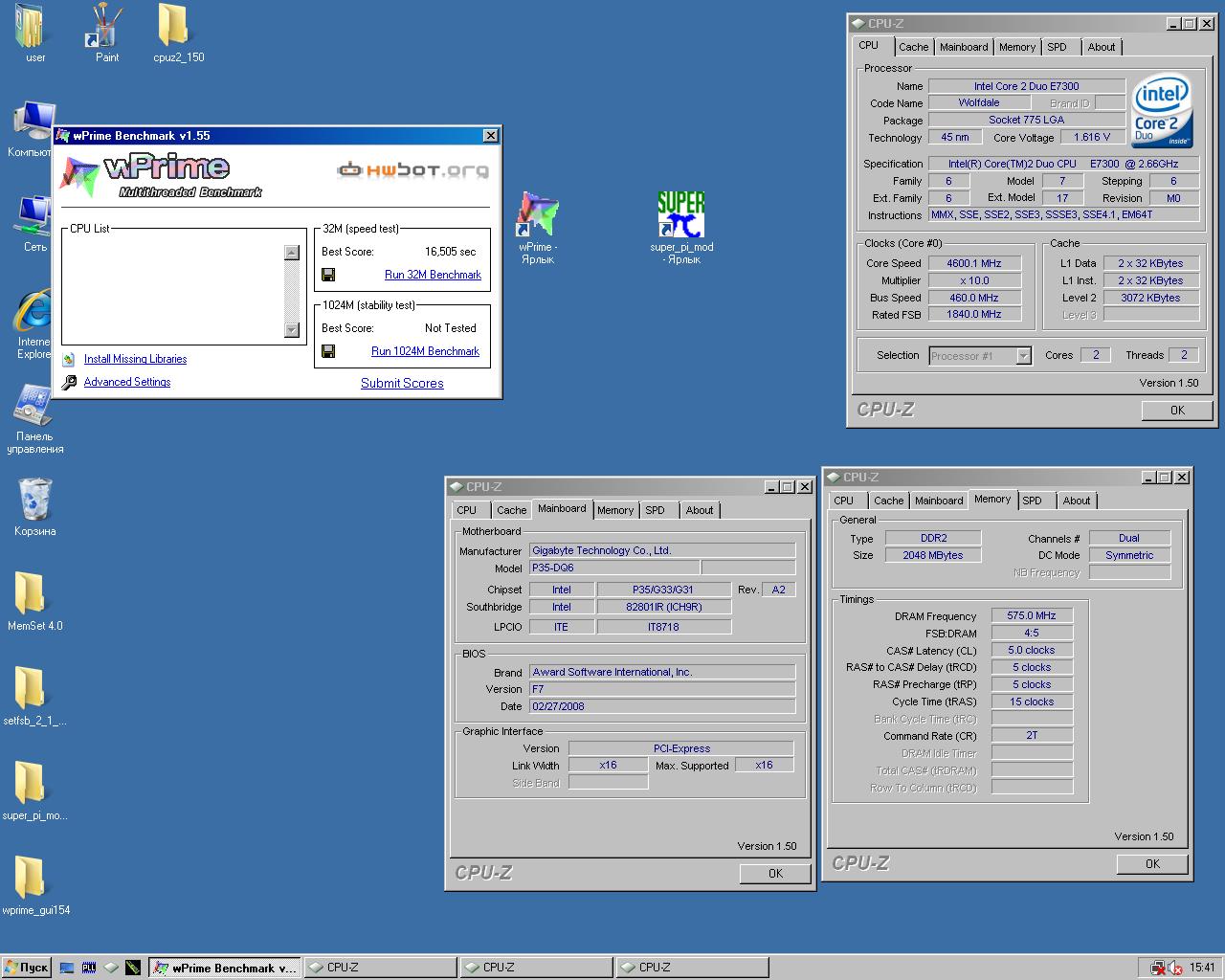Select the wPrime - Ярлык desktop shortcut

point(537,214)
